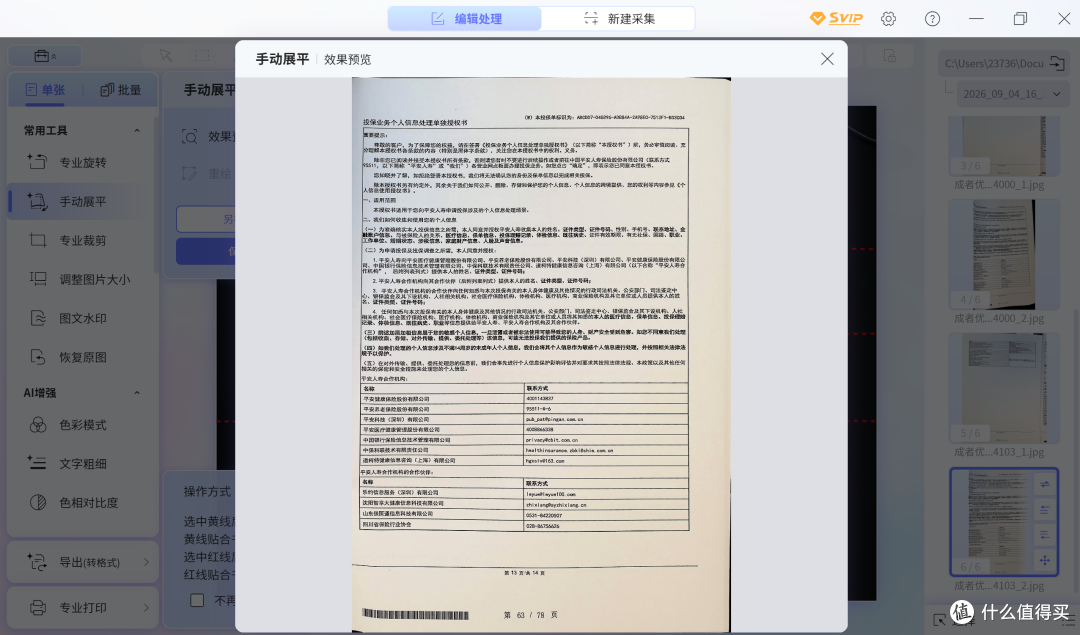The image size is (1080, 635).
Task: Click the 手动展平 title in the dialog header
Action: 282,59
